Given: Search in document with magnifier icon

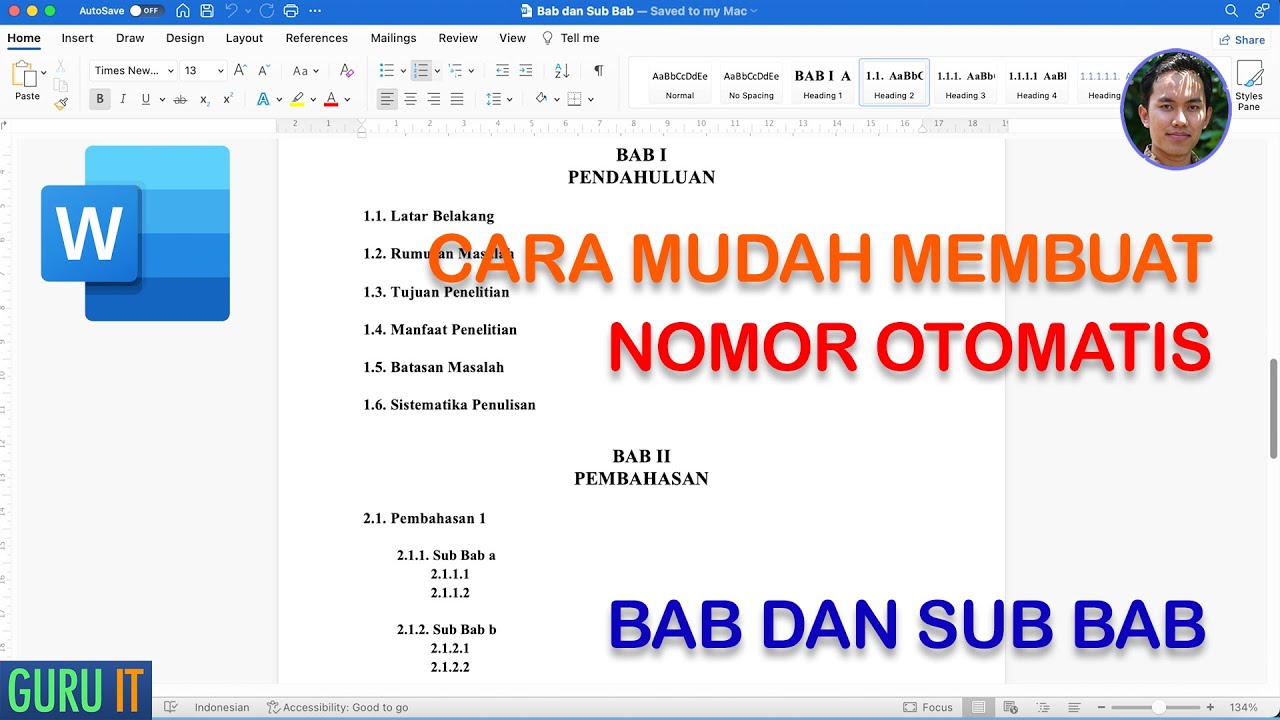Looking at the screenshot, I should coord(1232,11).
